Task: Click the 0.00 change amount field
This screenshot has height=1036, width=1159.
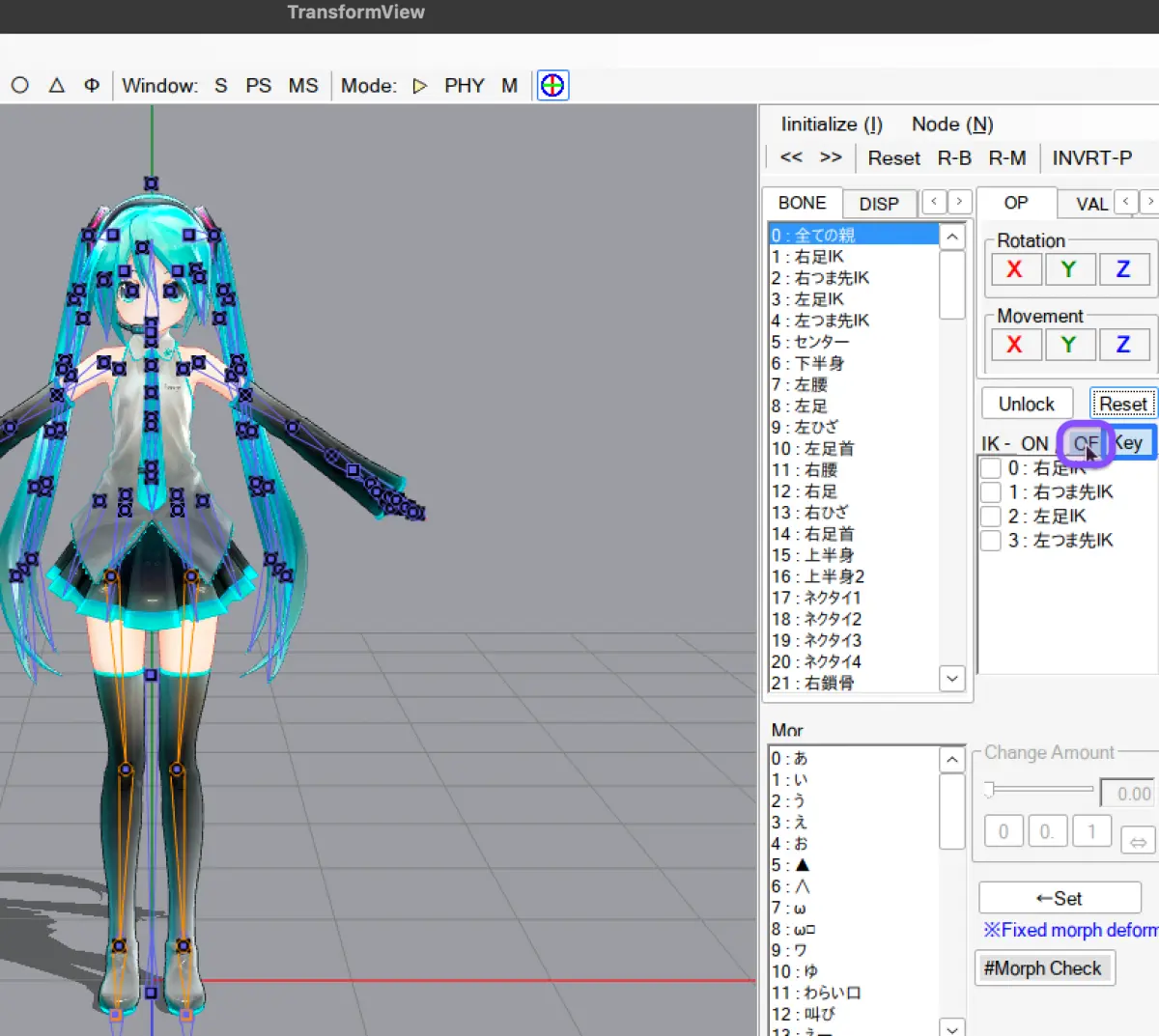Action: click(x=1127, y=794)
